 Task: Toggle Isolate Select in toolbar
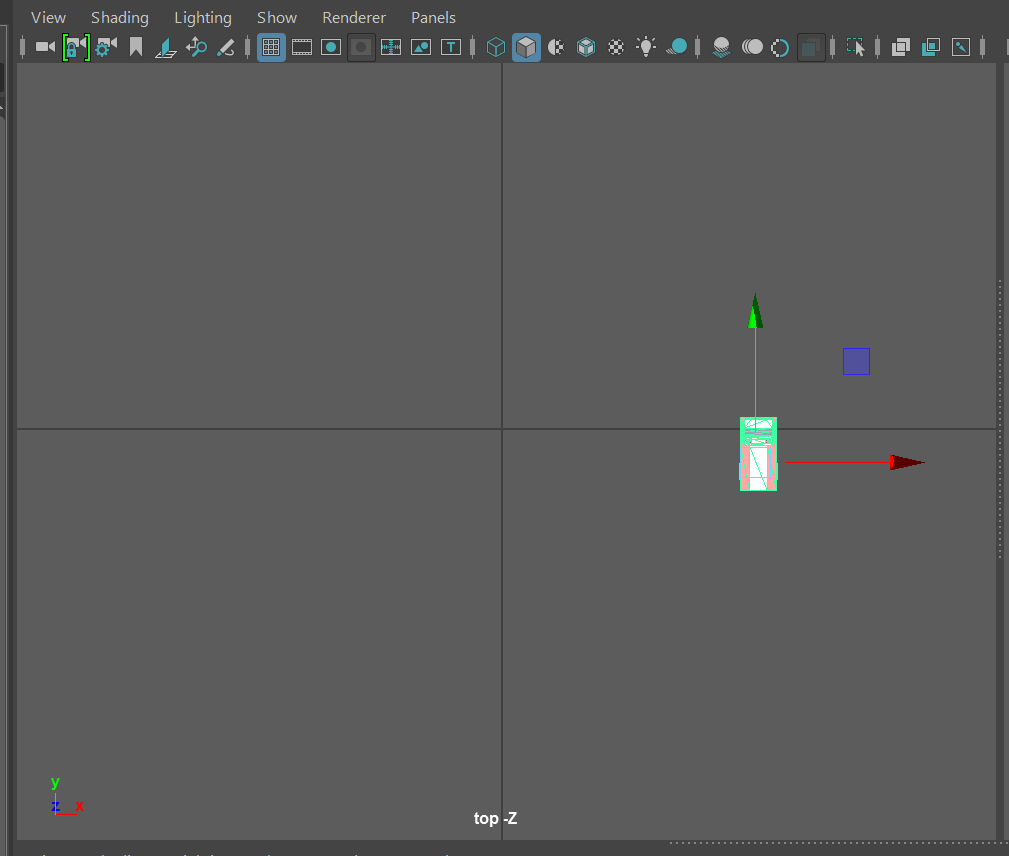tap(855, 47)
